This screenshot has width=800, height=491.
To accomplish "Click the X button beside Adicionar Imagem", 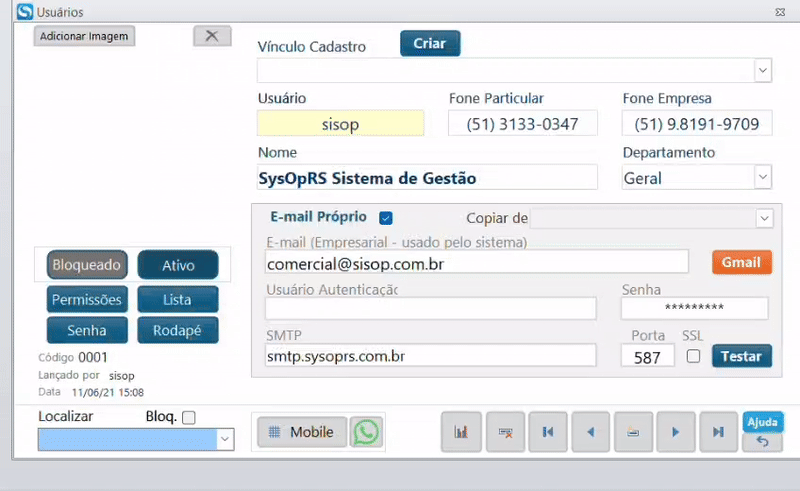I will pos(211,36).
